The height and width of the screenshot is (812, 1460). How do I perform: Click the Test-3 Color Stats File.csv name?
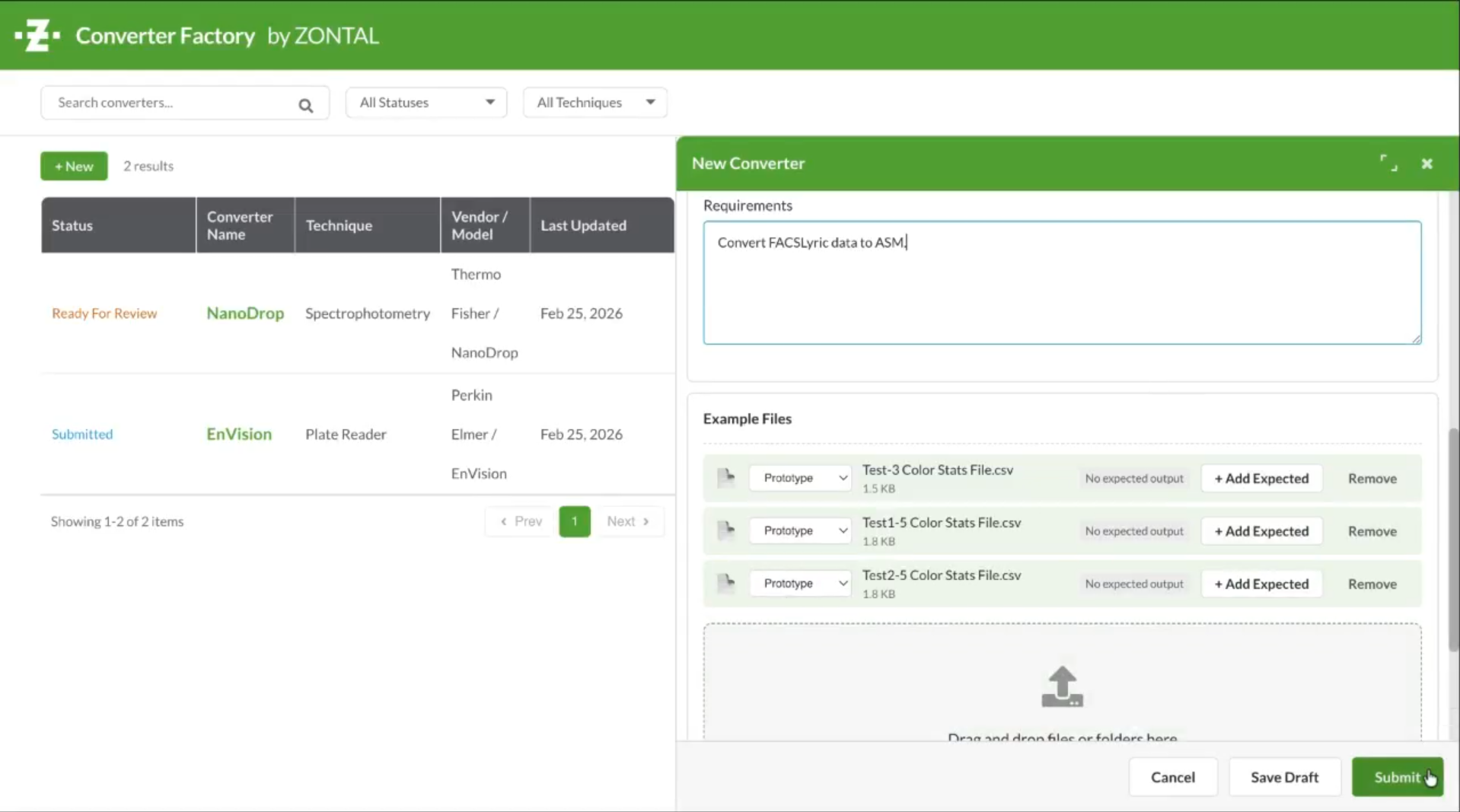coord(937,470)
